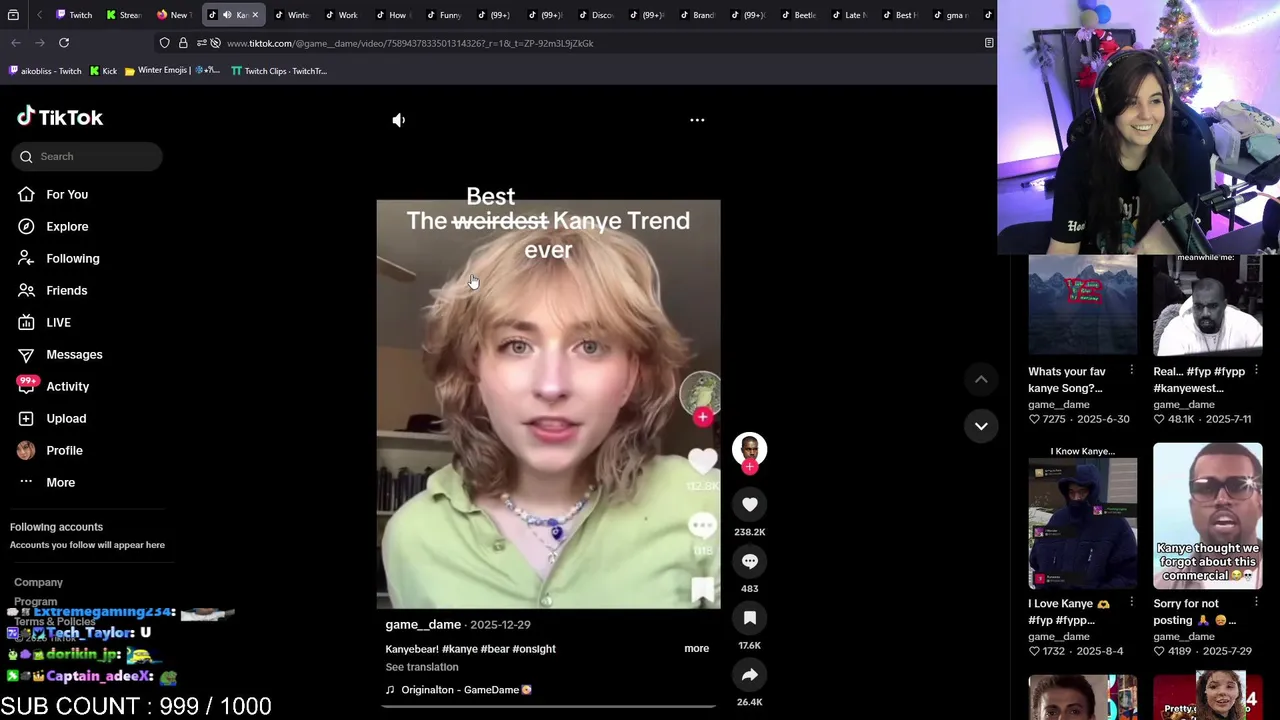
Task: Click the #bear hashtag
Action: (496, 649)
